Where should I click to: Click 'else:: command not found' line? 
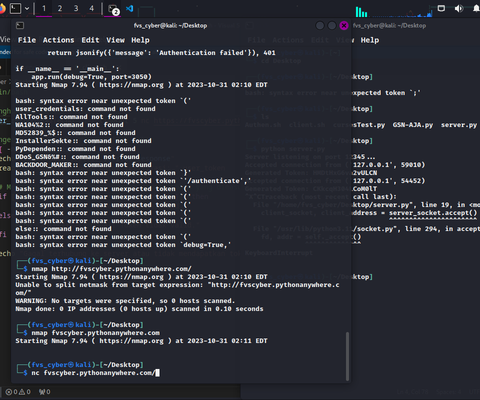(63, 229)
